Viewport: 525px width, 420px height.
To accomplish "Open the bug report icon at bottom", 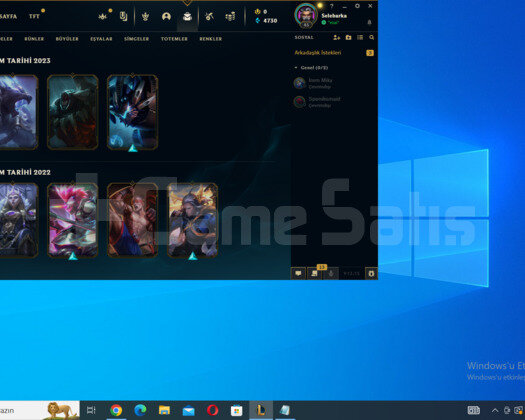I will 371,274.
